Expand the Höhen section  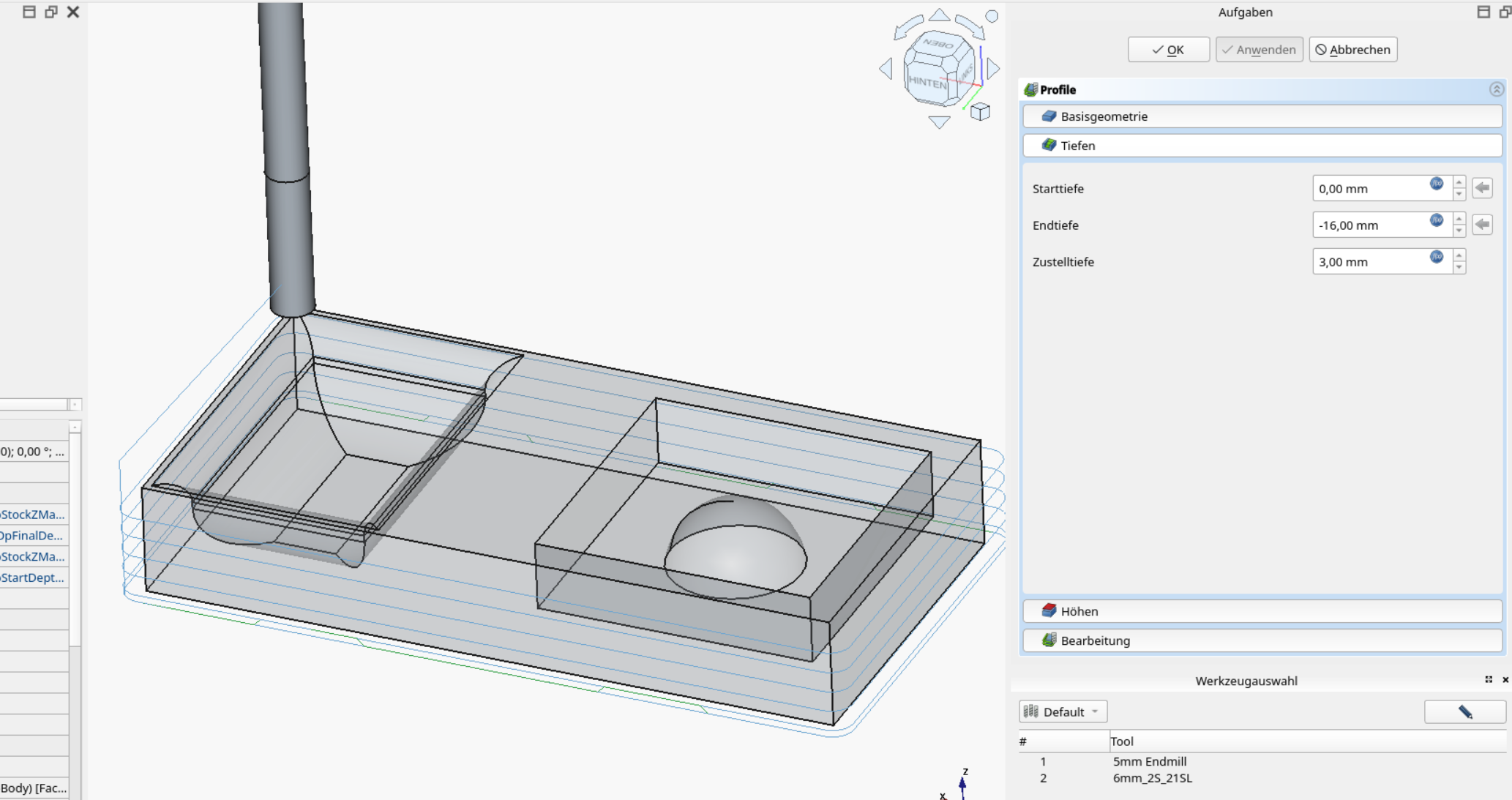1262,611
